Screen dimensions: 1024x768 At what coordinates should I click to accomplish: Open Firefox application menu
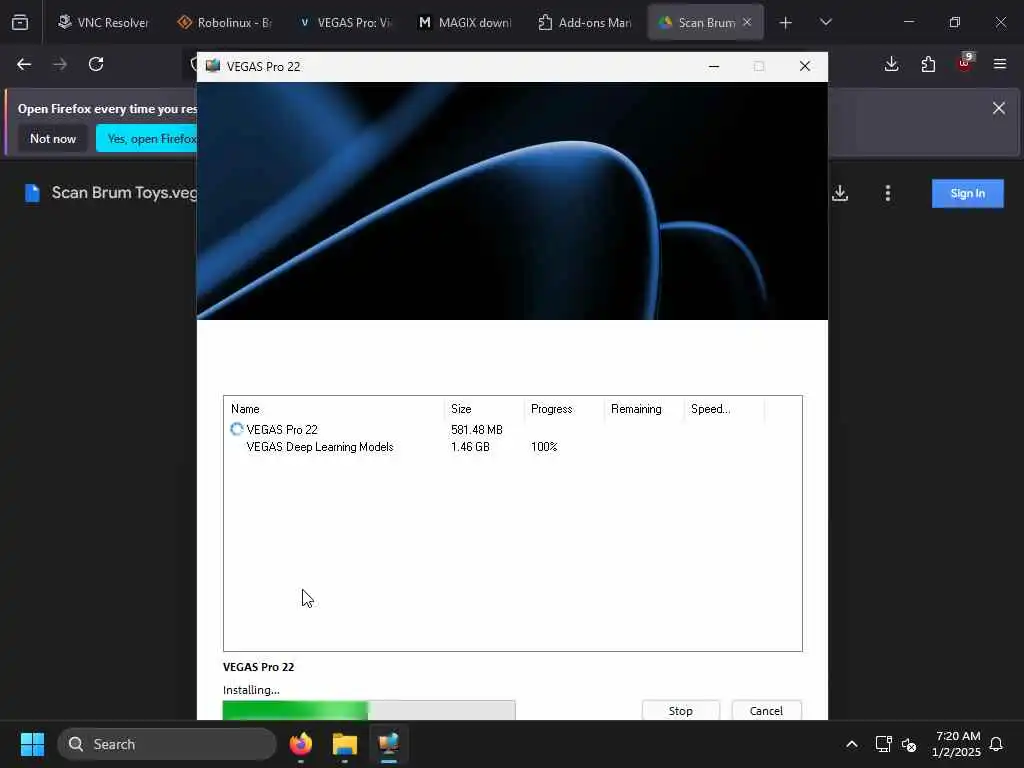[1000, 64]
